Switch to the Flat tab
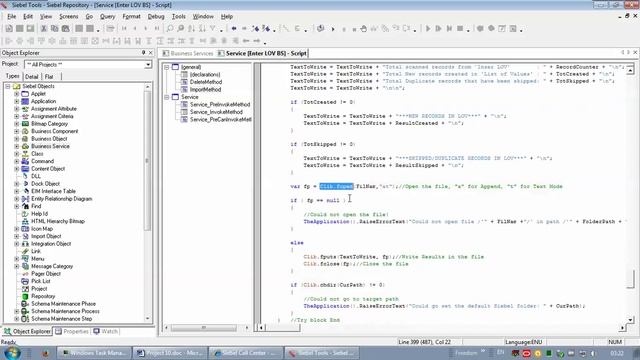 point(49,77)
